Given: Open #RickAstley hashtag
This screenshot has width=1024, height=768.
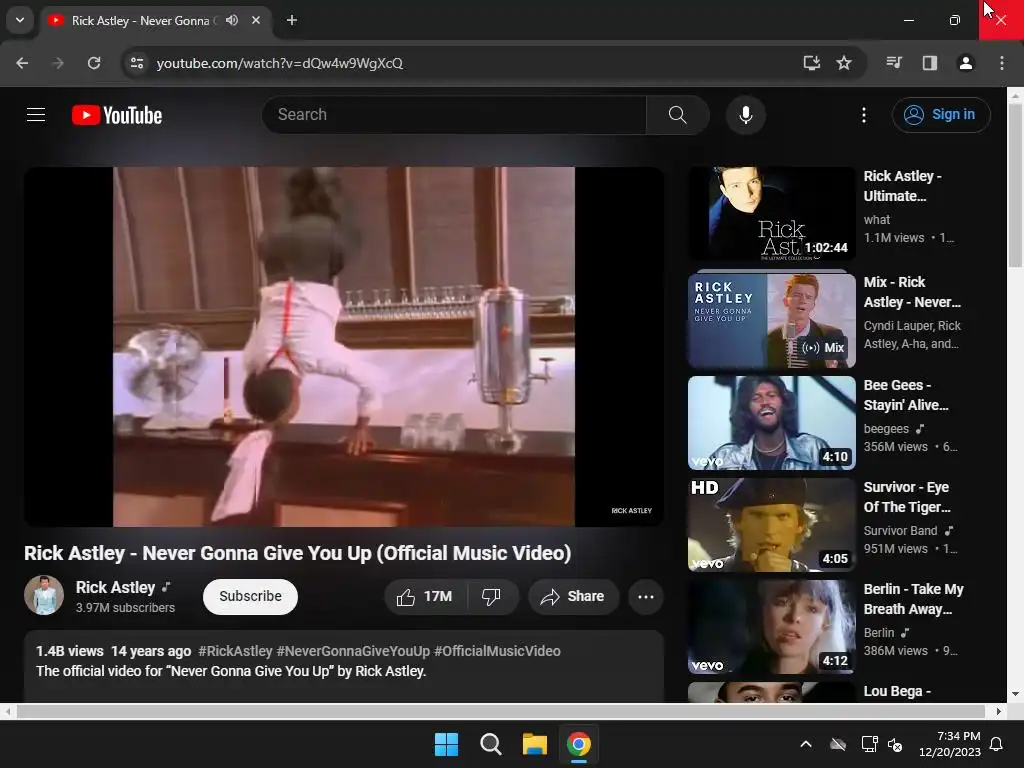Looking at the screenshot, I should [x=235, y=651].
